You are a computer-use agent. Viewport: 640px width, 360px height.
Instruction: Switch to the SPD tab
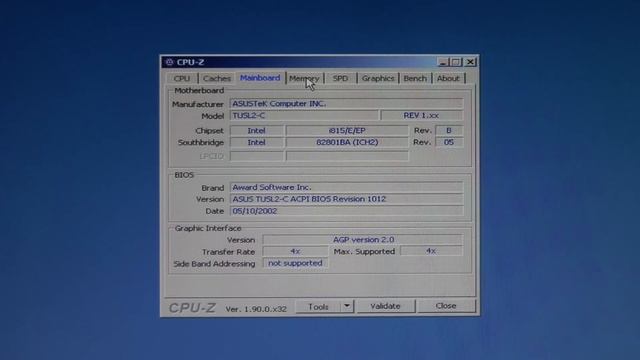340,78
